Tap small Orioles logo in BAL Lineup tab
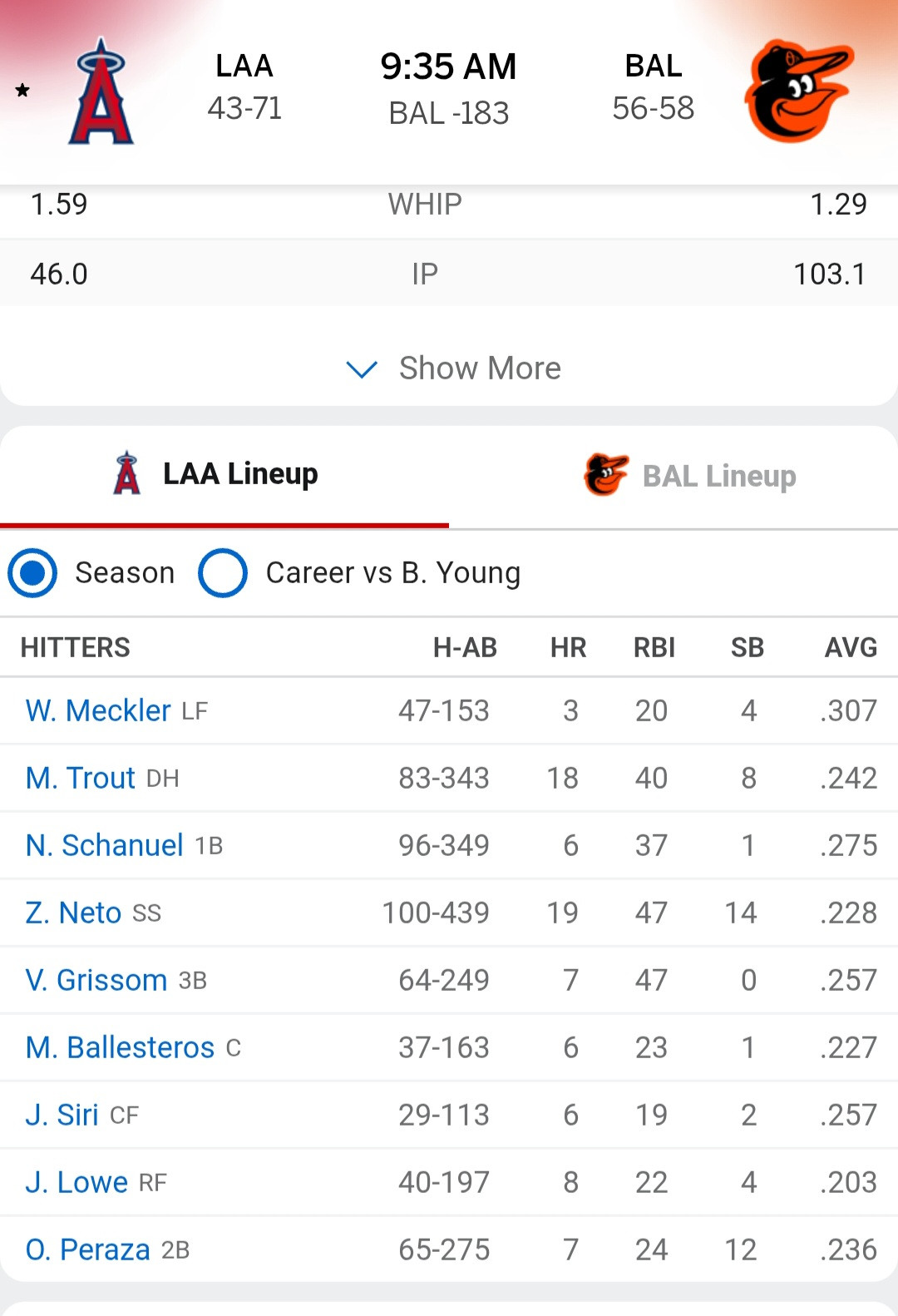898x1316 pixels. [606, 475]
